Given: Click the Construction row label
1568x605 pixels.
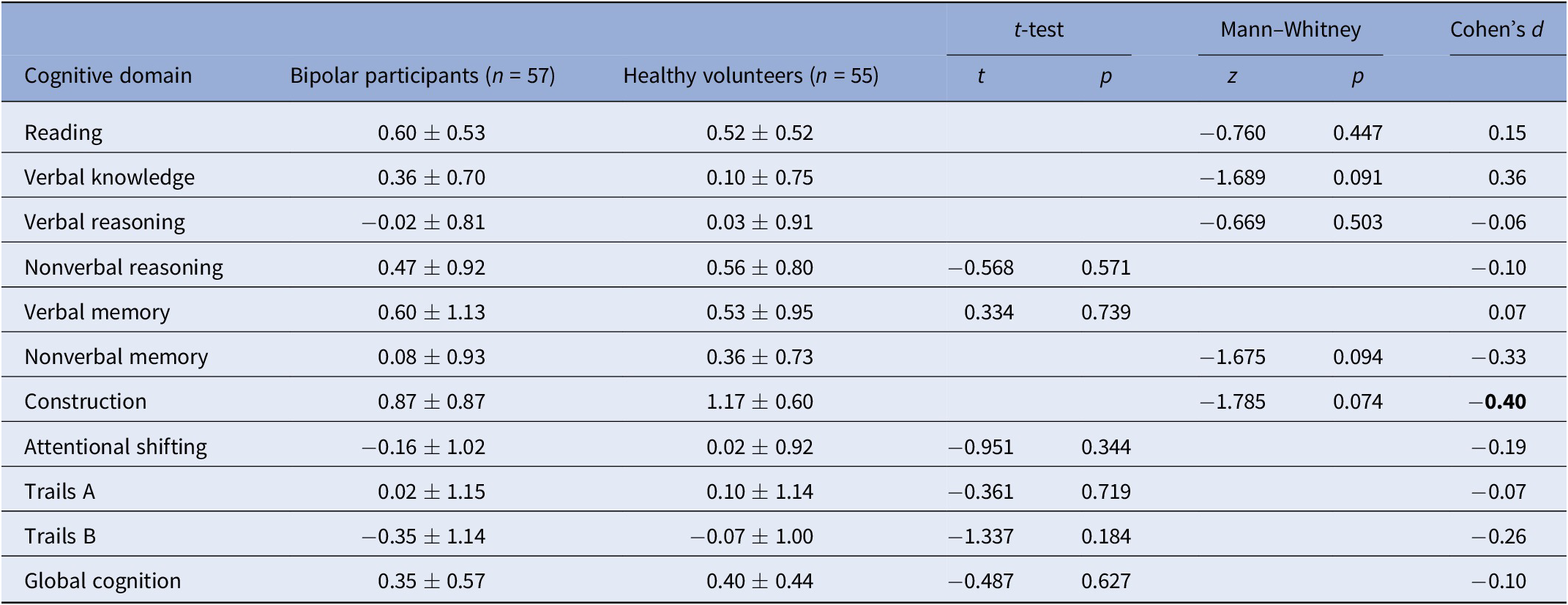Looking at the screenshot, I should click(85, 401).
